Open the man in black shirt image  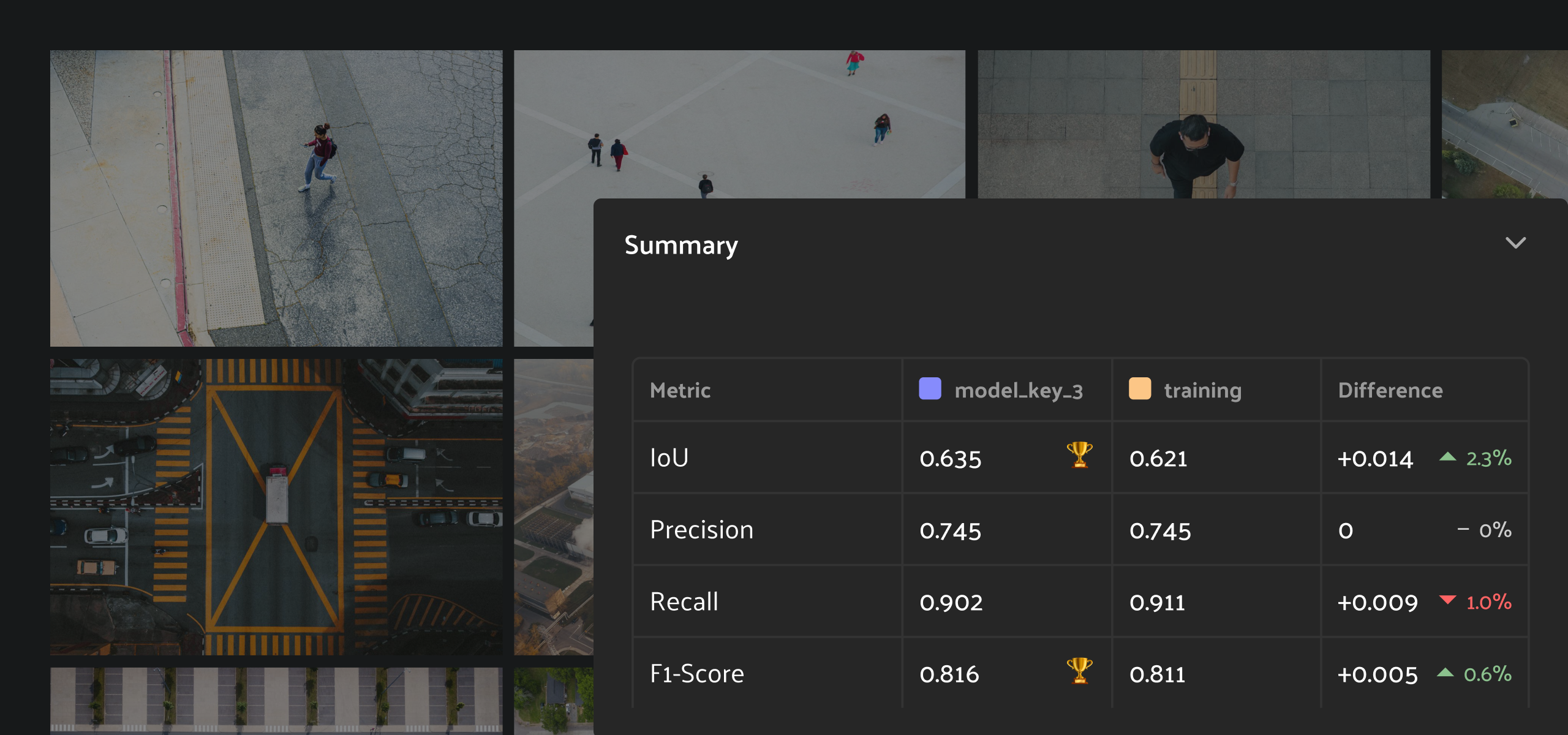point(1204,124)
